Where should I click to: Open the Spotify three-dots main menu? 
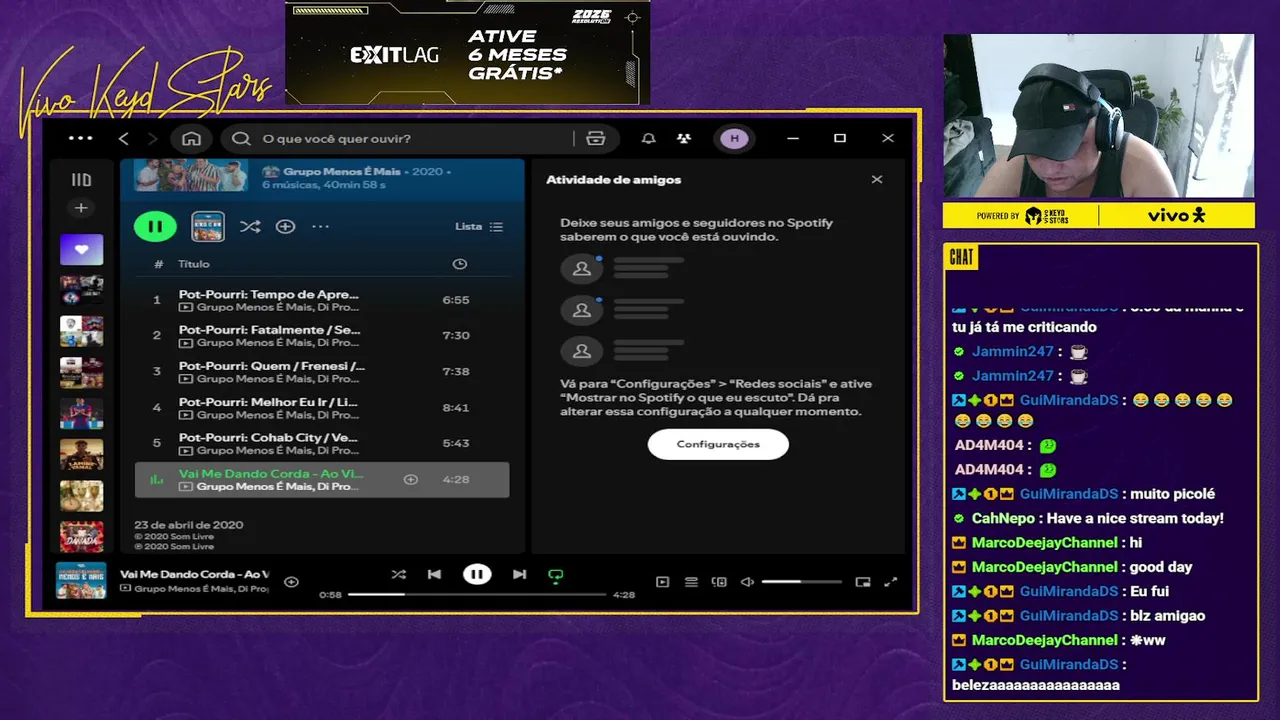coord(80,139)
